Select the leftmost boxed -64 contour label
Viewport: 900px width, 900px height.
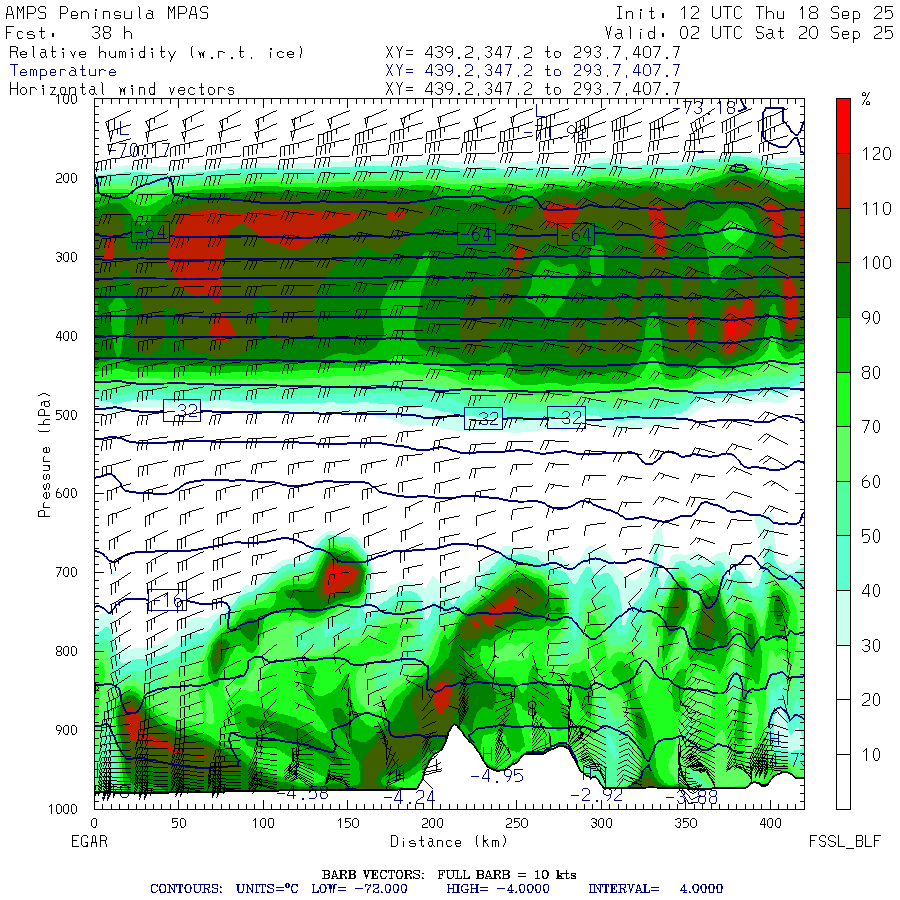pyautogui.click(x=150, y=231)
